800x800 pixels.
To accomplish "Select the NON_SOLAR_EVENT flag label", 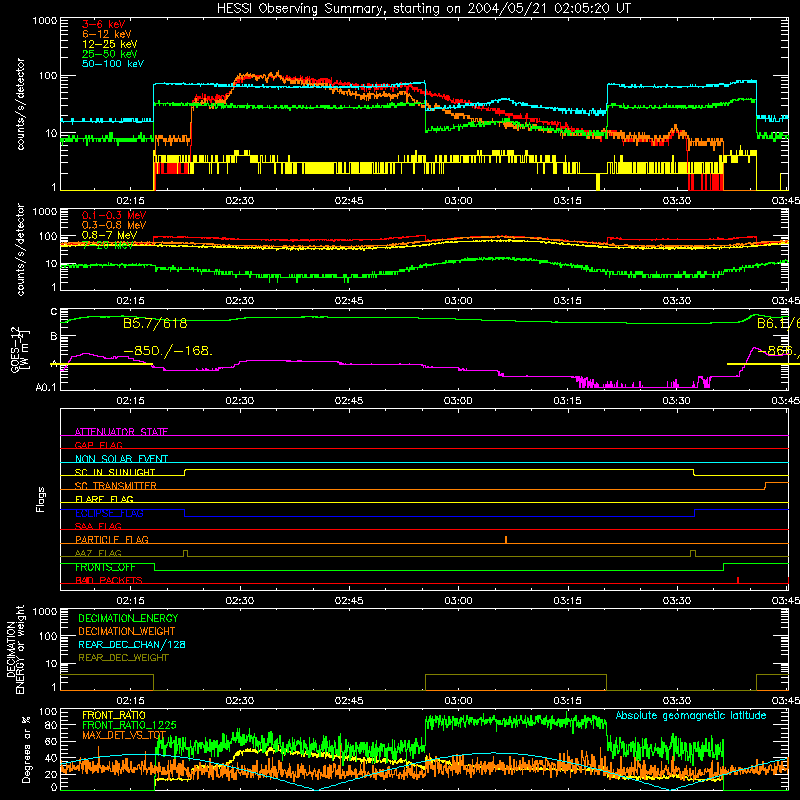I will coord(121,459).
